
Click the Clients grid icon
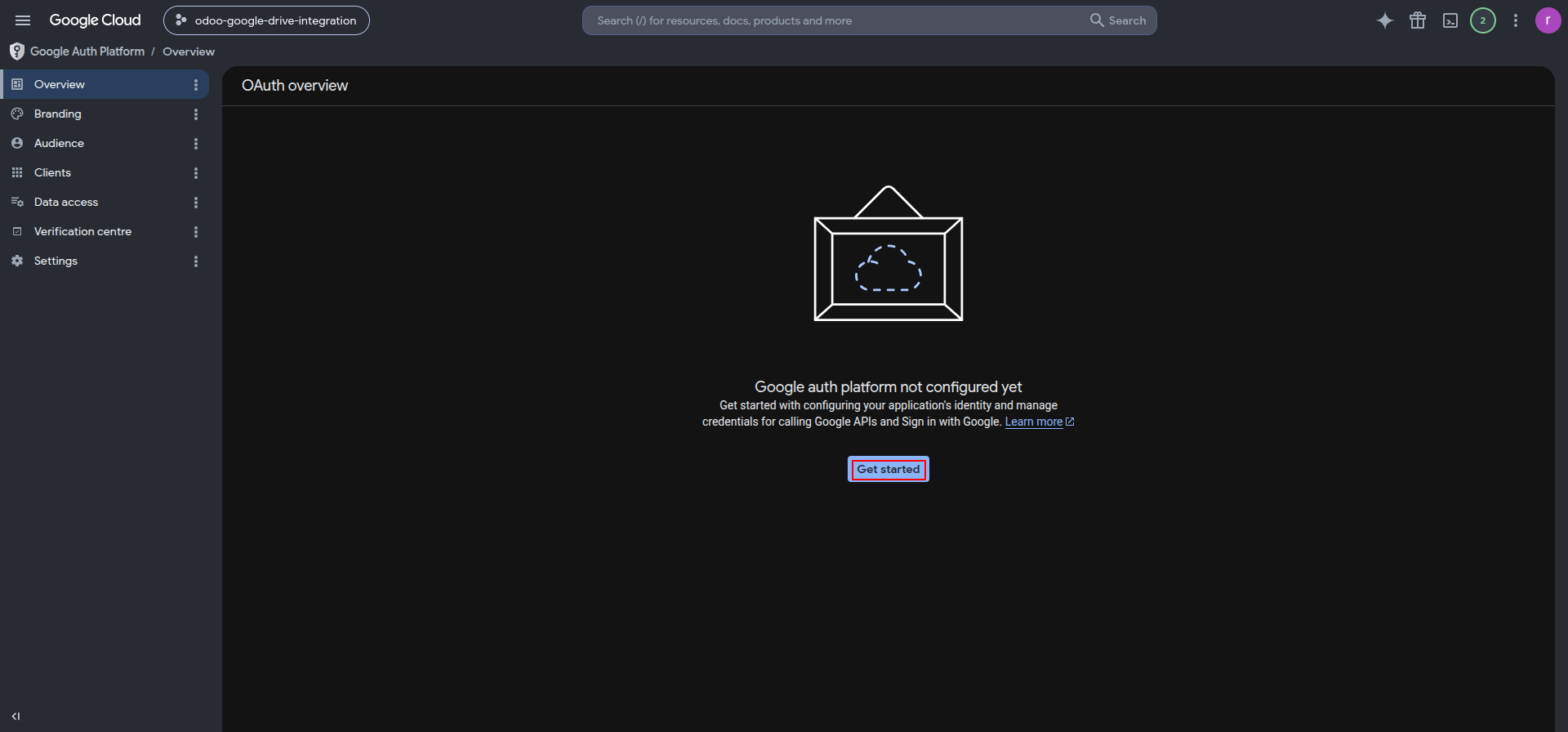[x=17, y=172]
